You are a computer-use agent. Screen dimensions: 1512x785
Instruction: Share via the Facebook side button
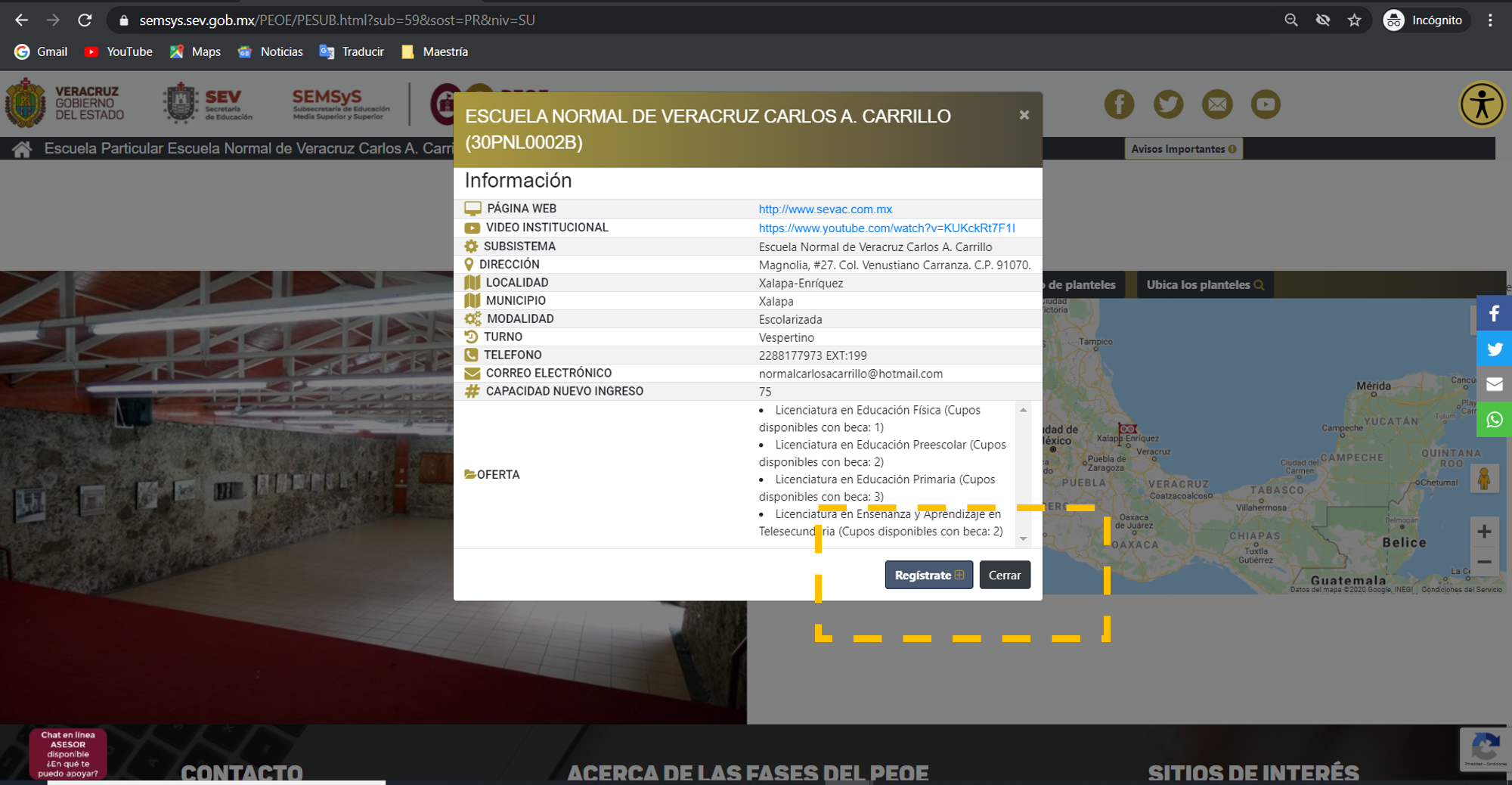click(1494, 314)
